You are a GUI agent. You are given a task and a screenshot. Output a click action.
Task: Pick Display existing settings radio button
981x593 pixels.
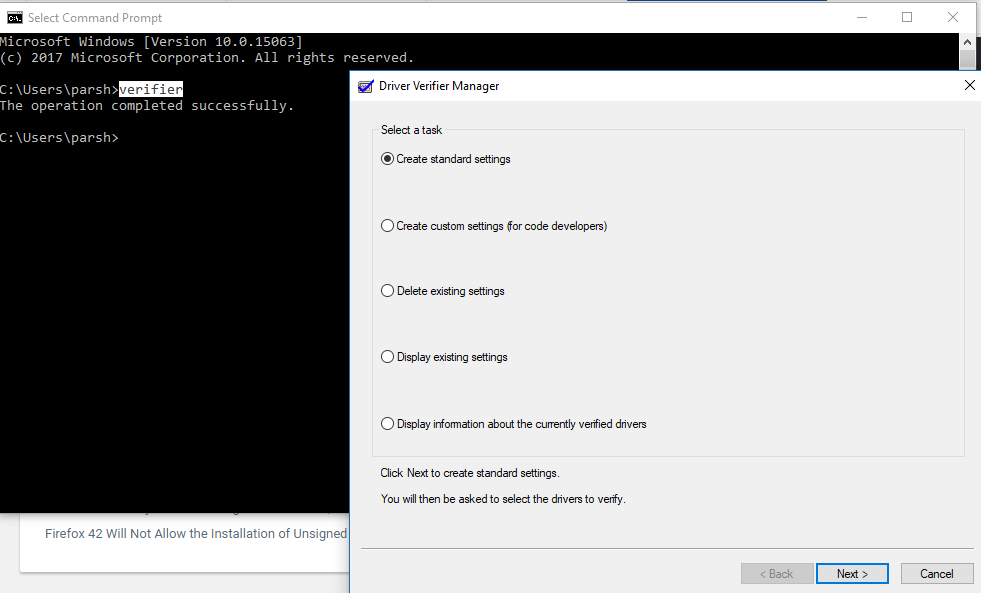click(x=388, y=357)
